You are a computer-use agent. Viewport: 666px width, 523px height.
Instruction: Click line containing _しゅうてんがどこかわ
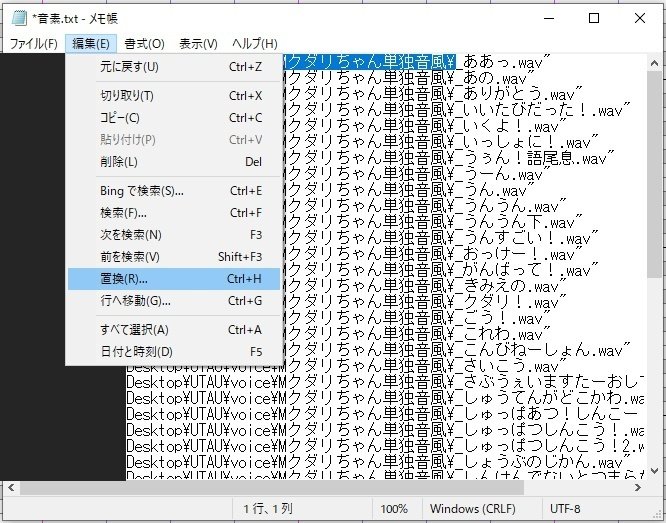(x=385, y=399)
